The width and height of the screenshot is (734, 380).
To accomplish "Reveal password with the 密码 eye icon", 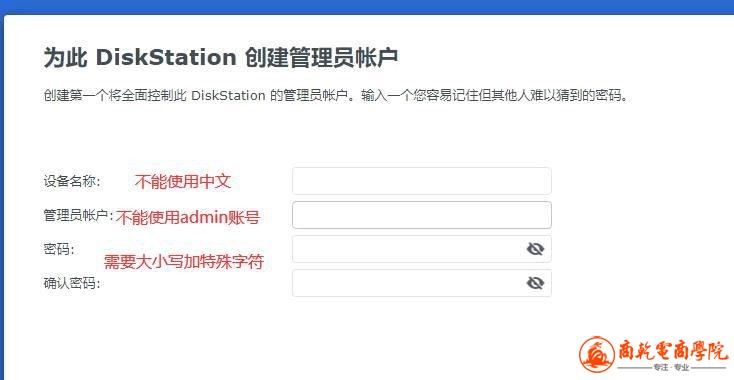I will (535, 249).
